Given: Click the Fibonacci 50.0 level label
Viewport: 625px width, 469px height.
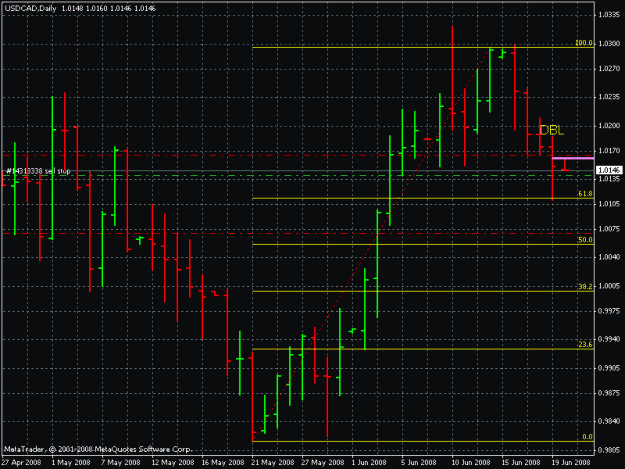Looking at the screenshot, I should [x=585, y=240].
